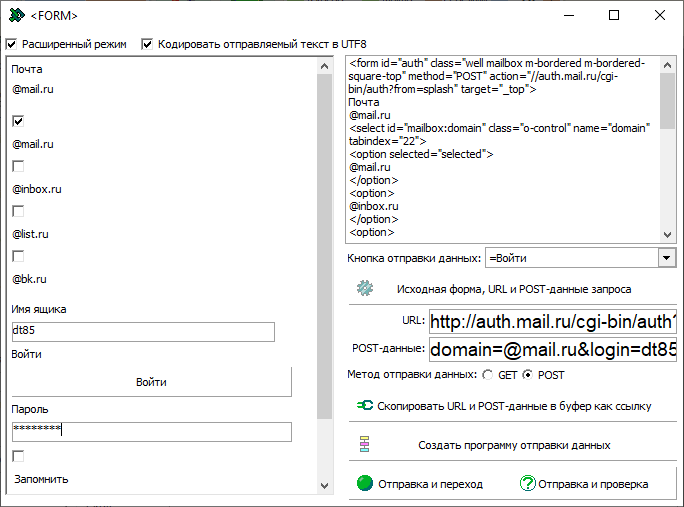Close the FORM window

click(x=660, y=15)
